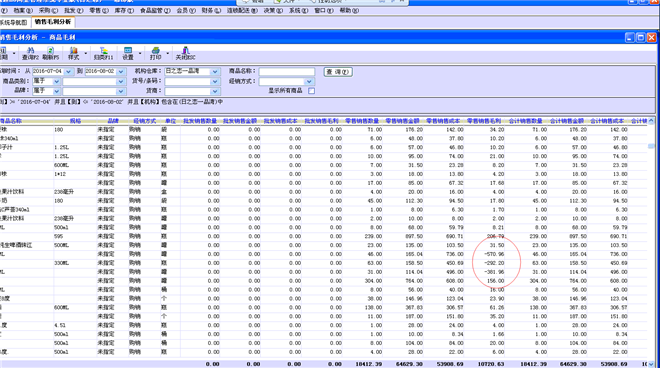
Task: Tick the 显示所有商品 checkbox
Action: point(311,91)
